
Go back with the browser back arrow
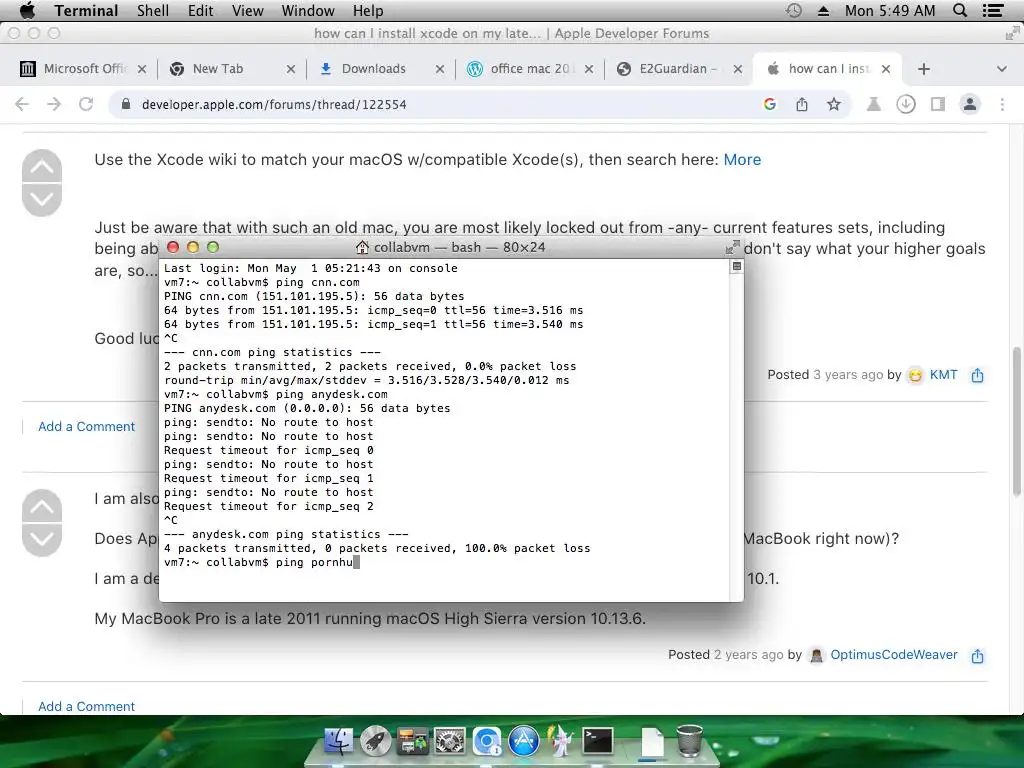(22, 104)
